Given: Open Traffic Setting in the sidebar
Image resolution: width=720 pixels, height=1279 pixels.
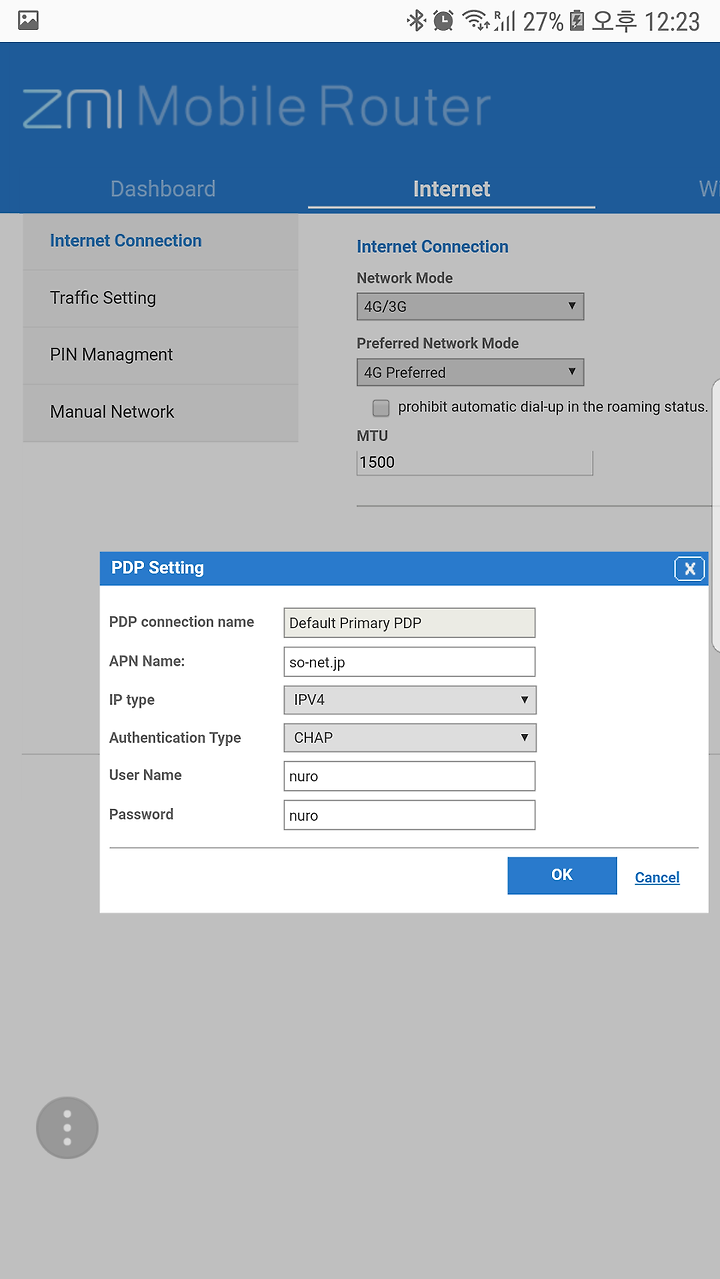Looking at the screenshot, I should point(160,298).
